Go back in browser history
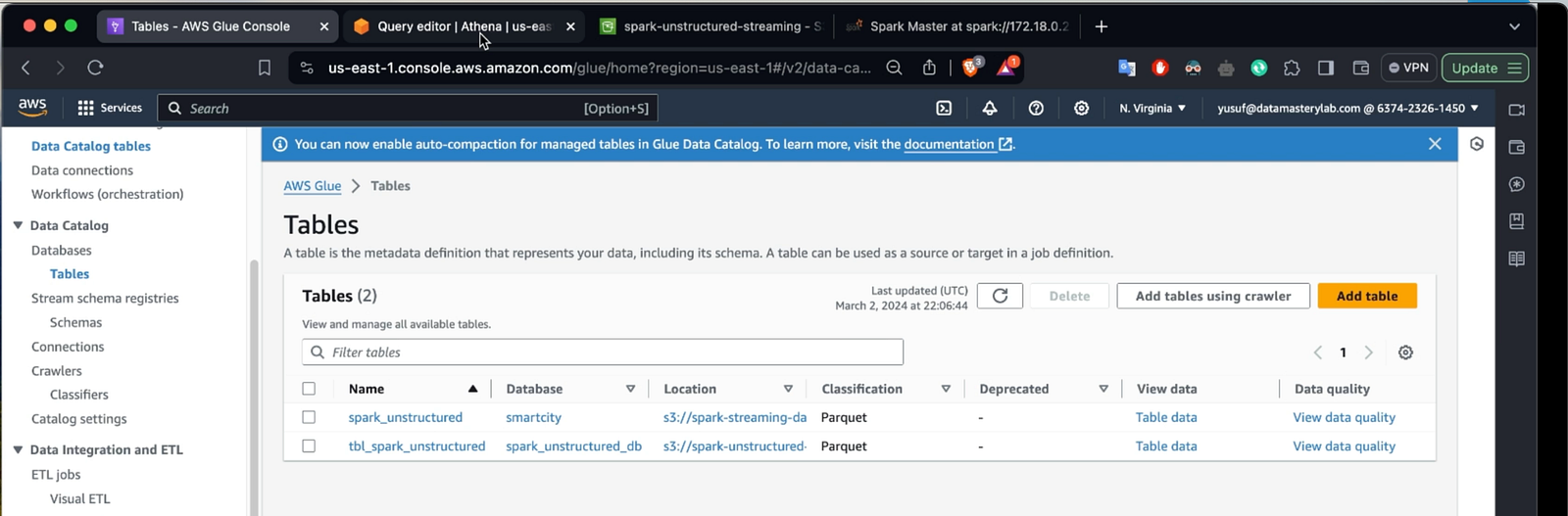 26,68
